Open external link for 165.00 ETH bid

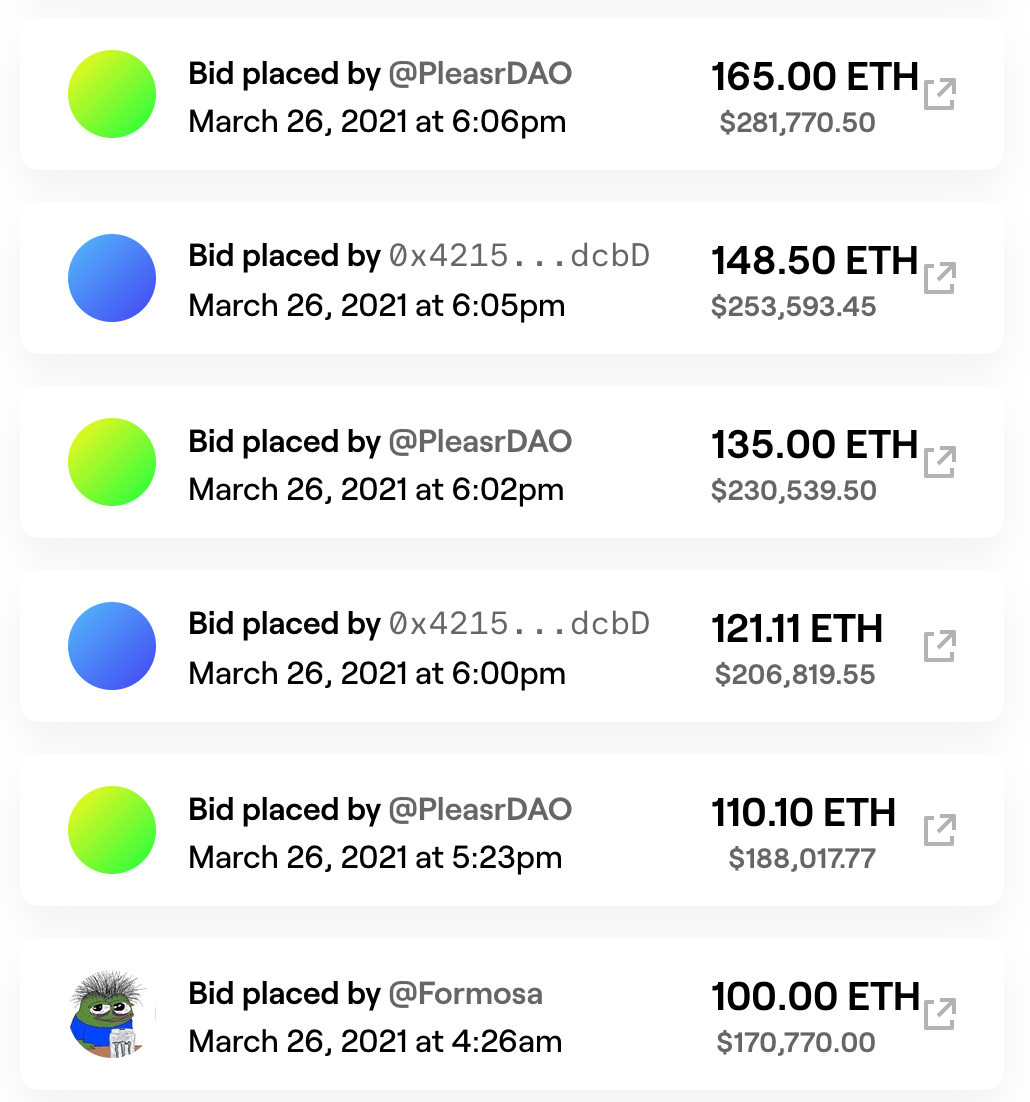[939, 94]
